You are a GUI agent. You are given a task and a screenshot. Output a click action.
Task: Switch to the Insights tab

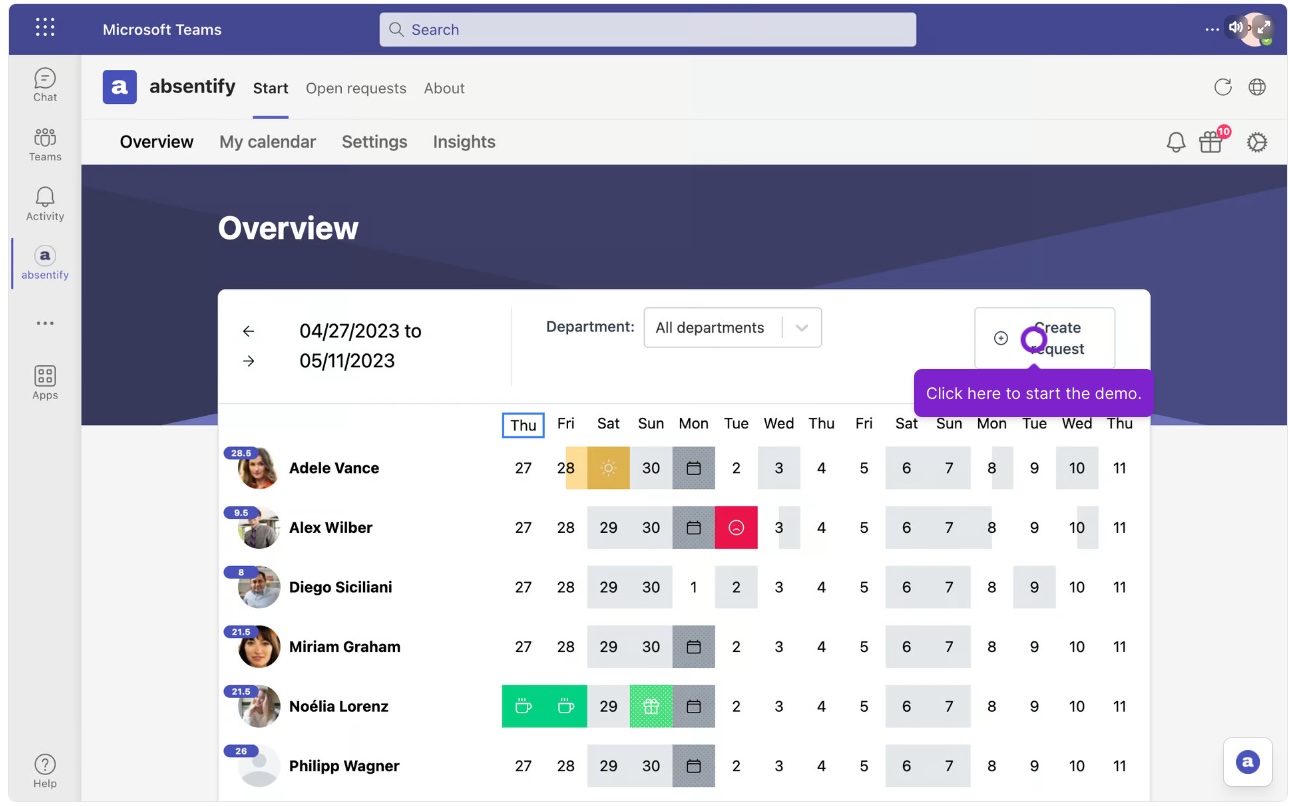(x=464, y=142)
